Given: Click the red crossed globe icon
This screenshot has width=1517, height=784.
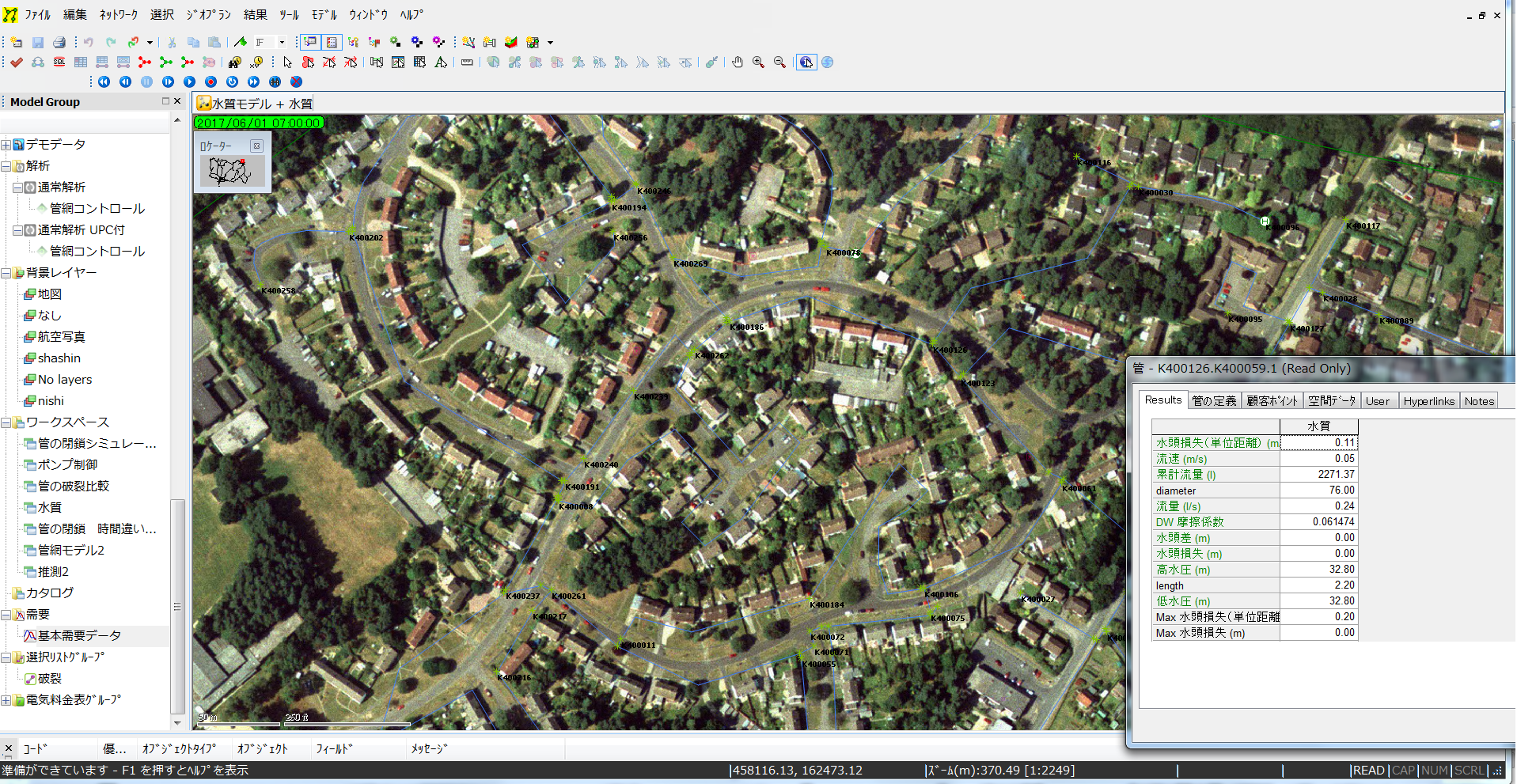Looking at the screenshot, I should 296,81.
